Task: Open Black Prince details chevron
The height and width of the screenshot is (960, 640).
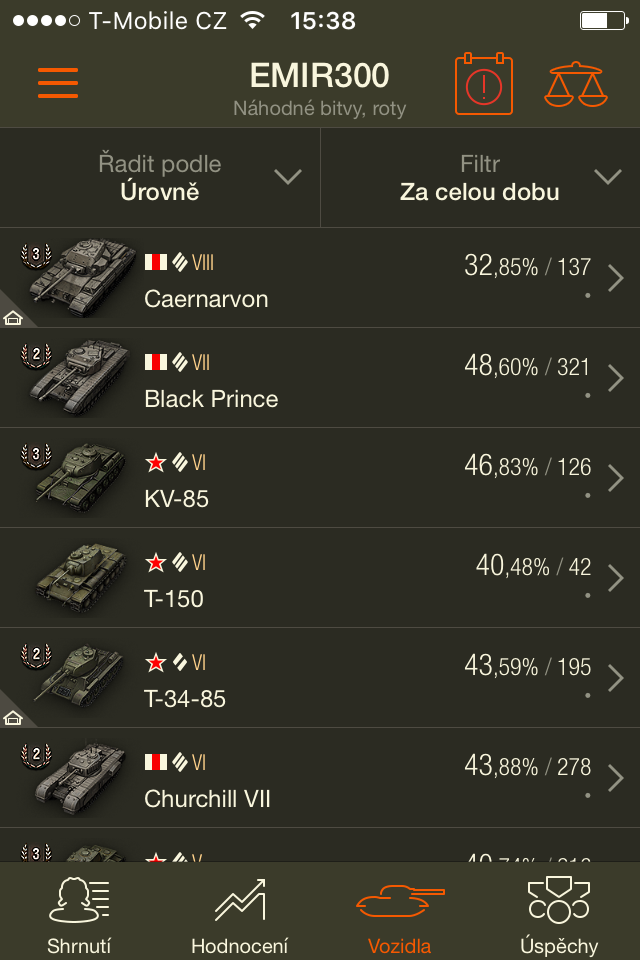Action: point(616,378)
